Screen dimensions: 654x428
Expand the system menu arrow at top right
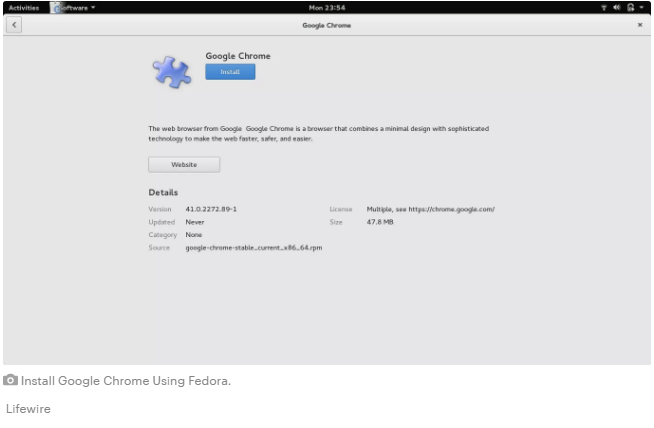(x=641, y=8)
